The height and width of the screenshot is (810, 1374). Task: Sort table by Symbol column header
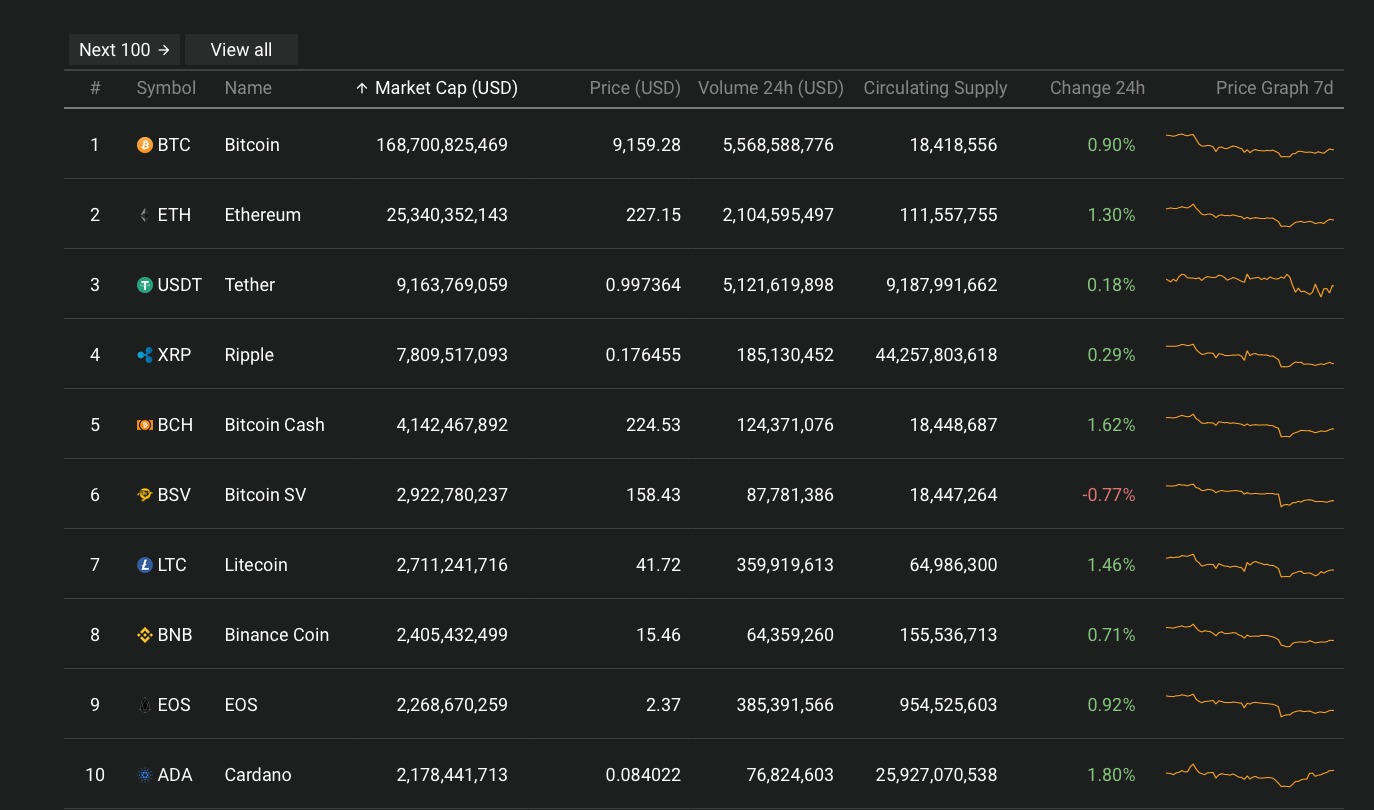point(166,88)
